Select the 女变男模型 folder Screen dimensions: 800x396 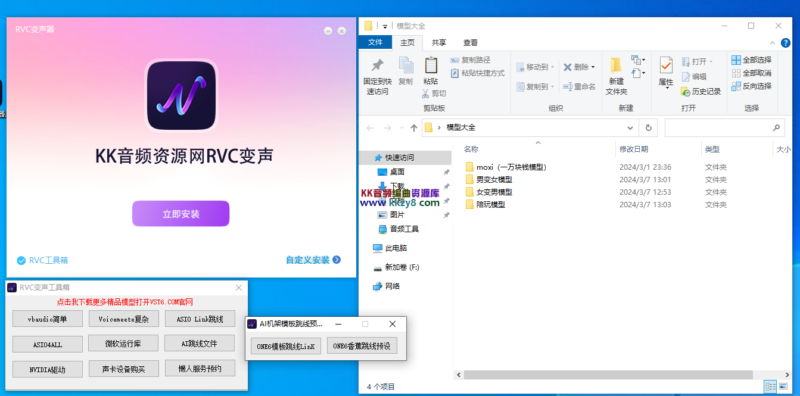(x=489, y=192)
